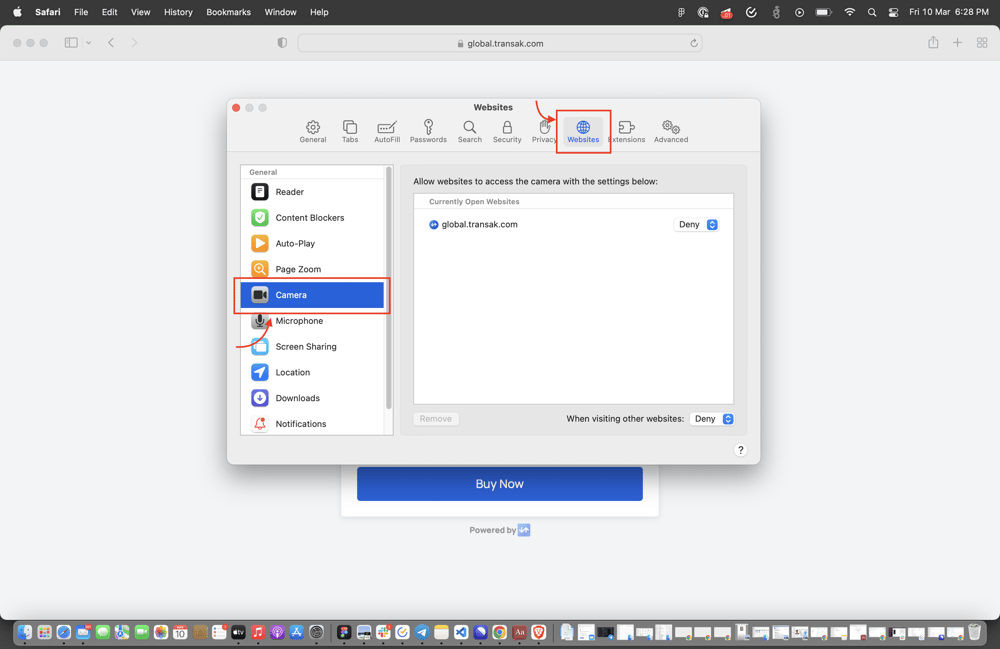Select Microphone in the sidebar
This screenshot has width=1000, height=649.
(x=299, y=321)
